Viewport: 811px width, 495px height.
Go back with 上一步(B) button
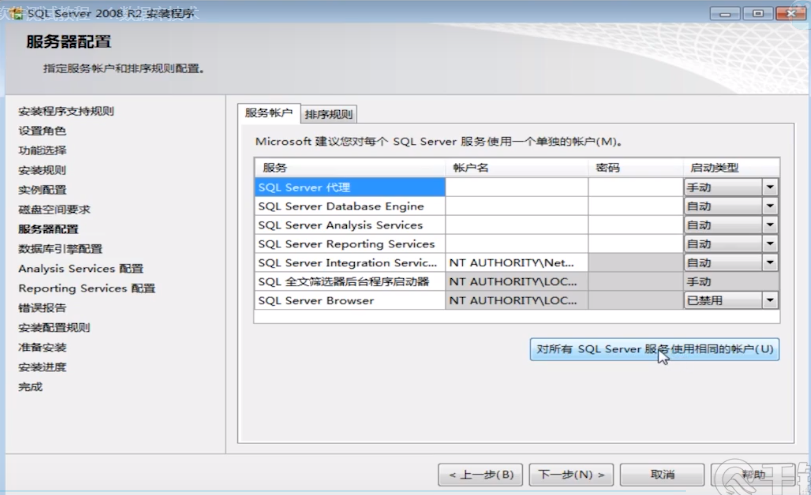tap(480, 474)
